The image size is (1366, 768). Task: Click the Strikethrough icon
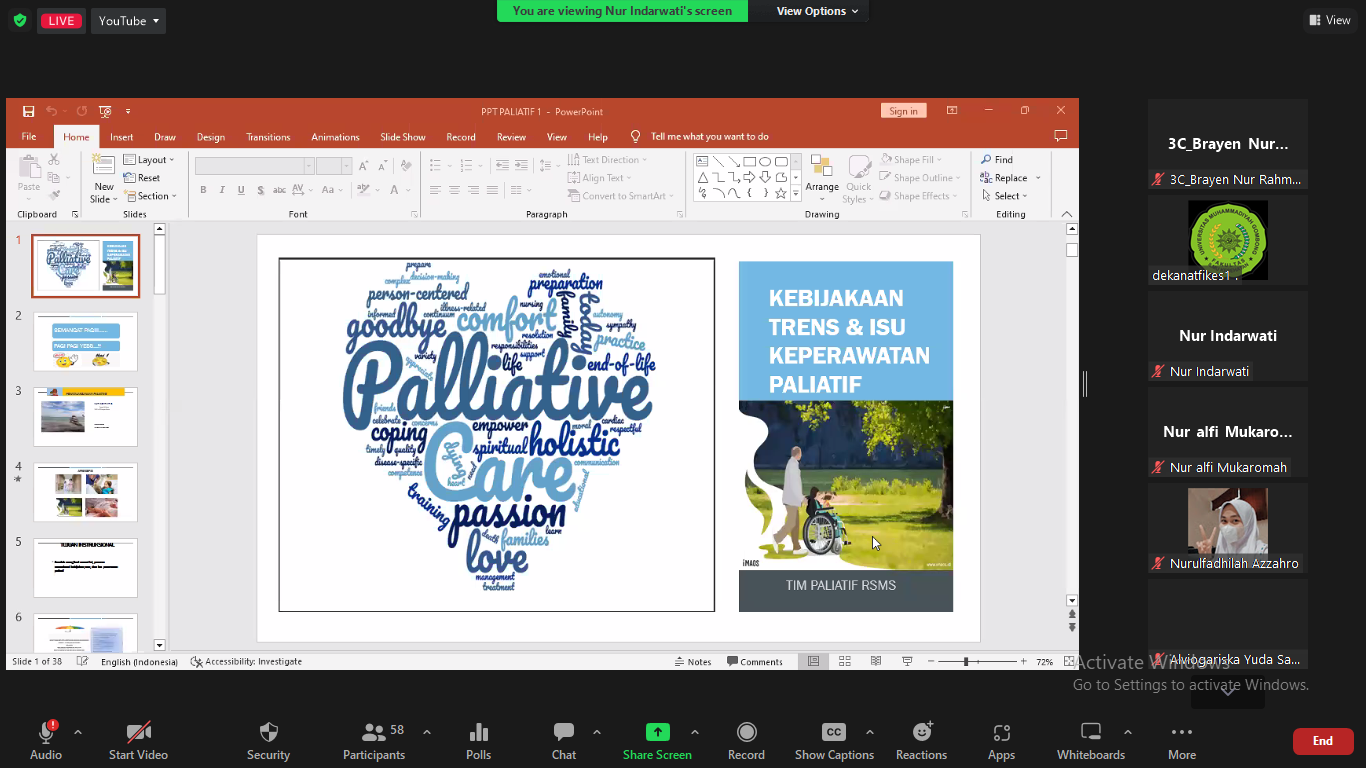[261, 190]
